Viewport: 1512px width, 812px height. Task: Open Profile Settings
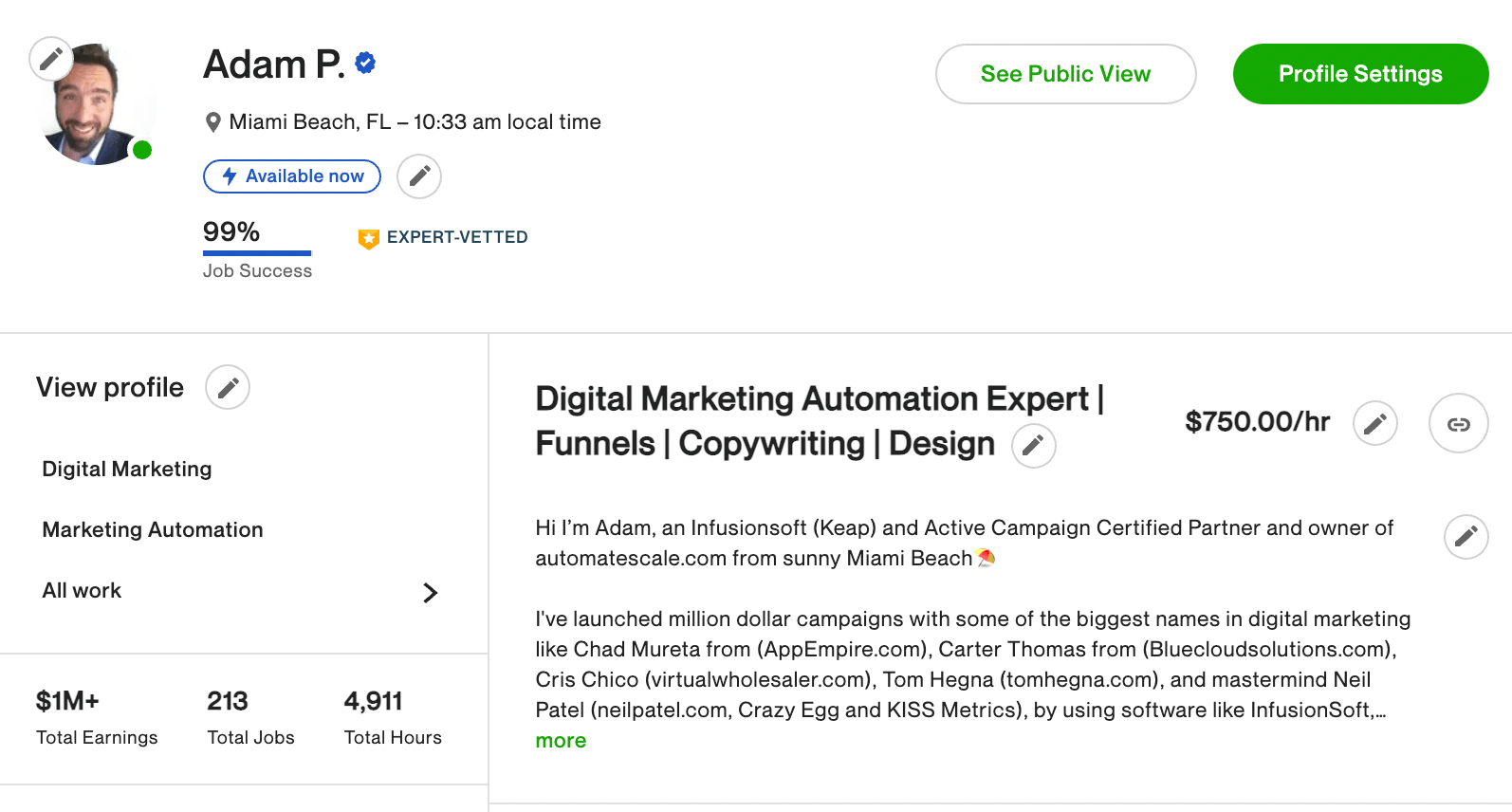pyautogui.click(x=1361, y=74)
